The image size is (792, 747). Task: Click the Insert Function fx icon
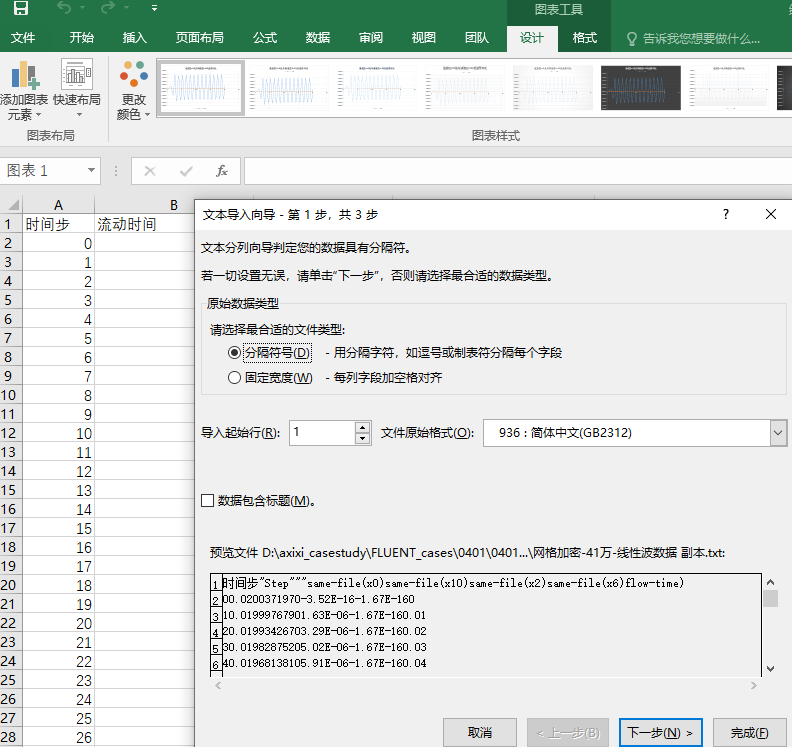[222, 171]
